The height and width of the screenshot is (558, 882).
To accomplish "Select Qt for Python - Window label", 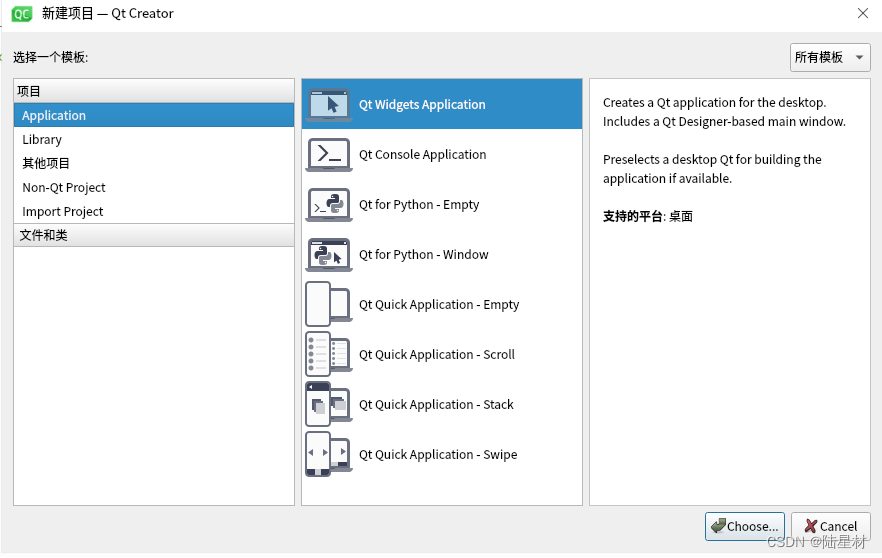I will 424,255.
